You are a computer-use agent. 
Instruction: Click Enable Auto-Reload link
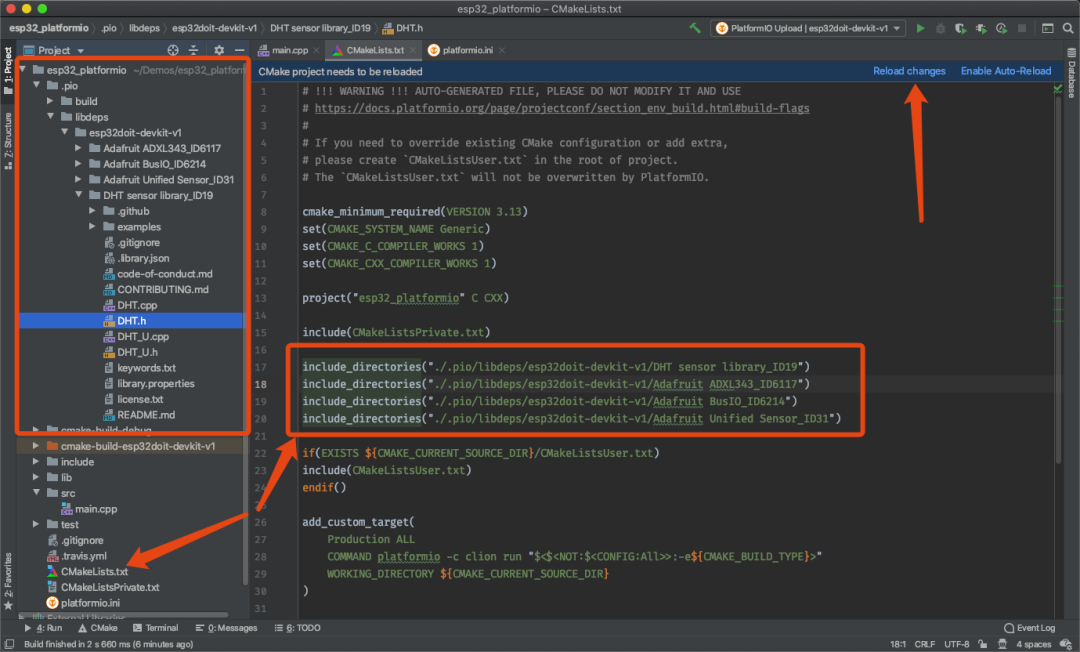click(1005, 71)
